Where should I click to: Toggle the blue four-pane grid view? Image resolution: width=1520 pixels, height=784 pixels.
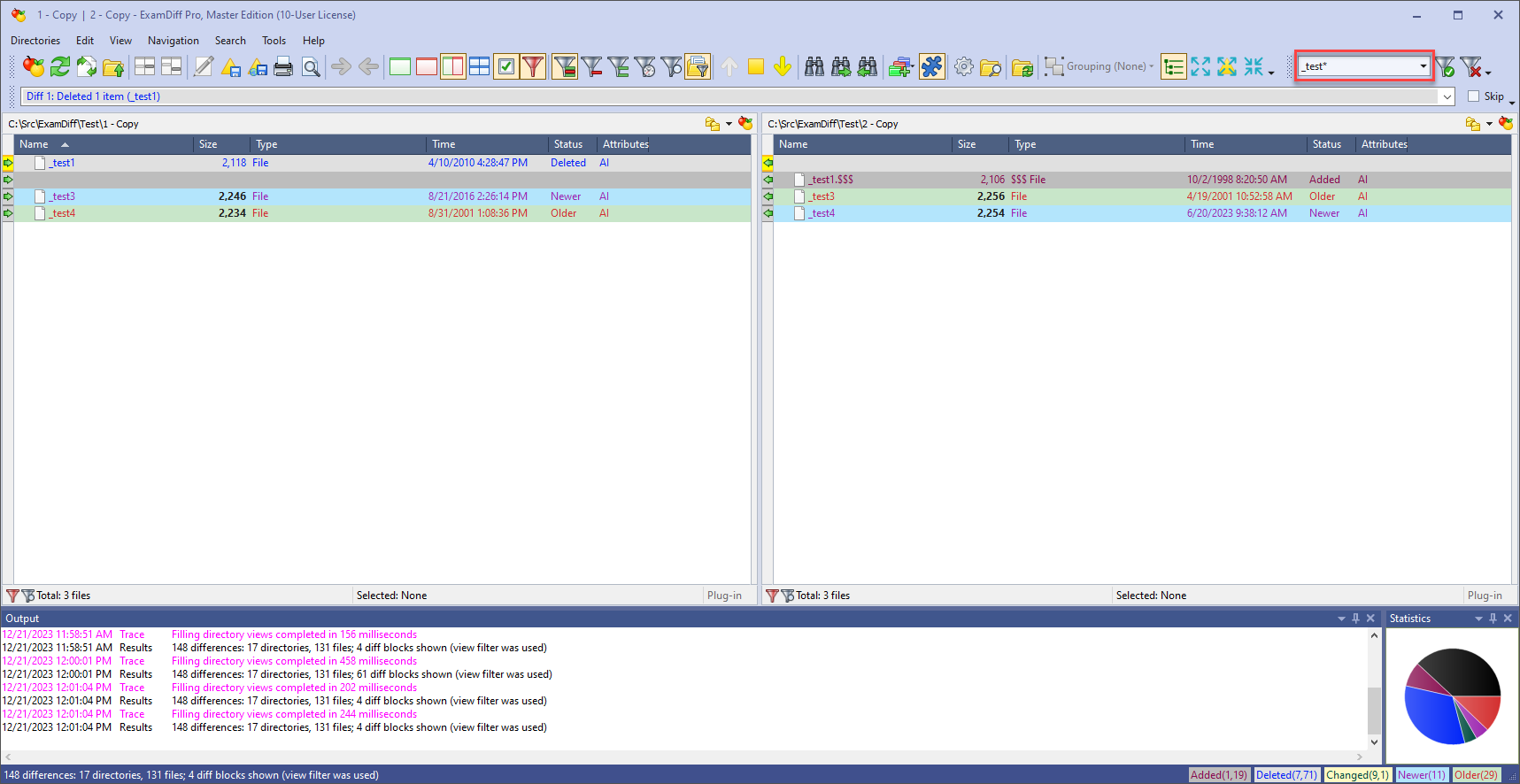point(480,66)
